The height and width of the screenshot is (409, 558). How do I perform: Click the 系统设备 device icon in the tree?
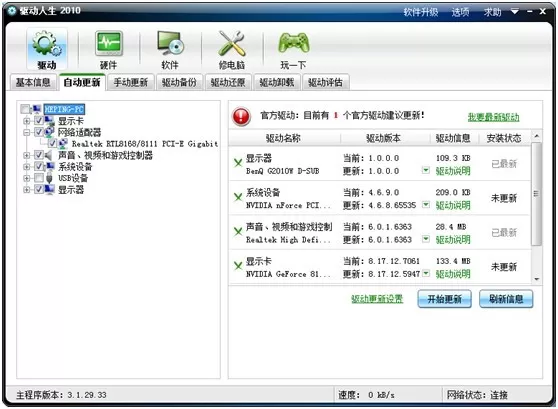click(50, 166)
